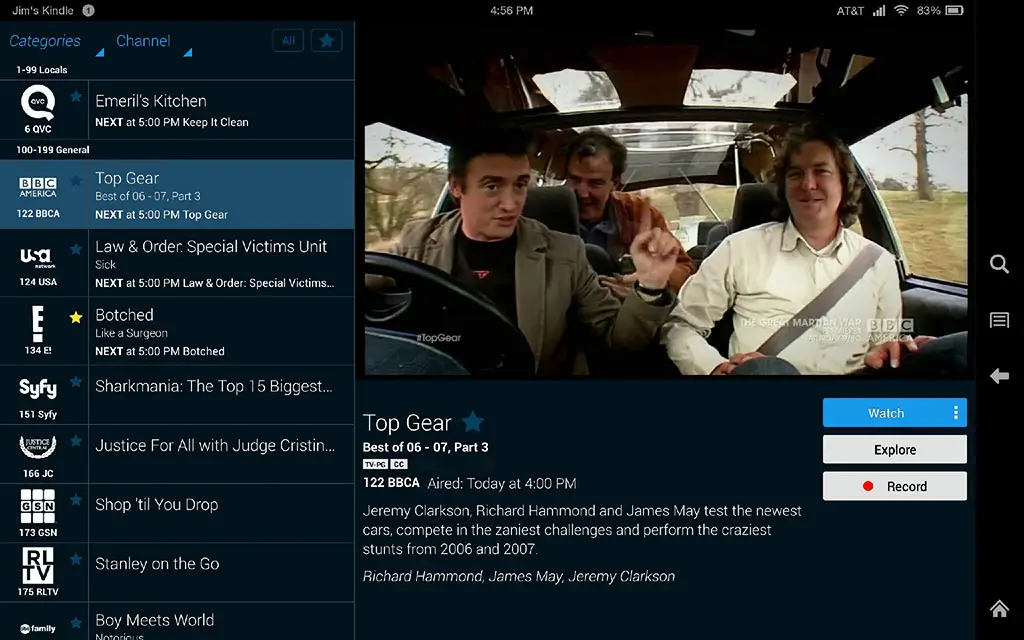1024x640 pixels.
Task: Open Watch button more options dots
Action: [955, 413]
